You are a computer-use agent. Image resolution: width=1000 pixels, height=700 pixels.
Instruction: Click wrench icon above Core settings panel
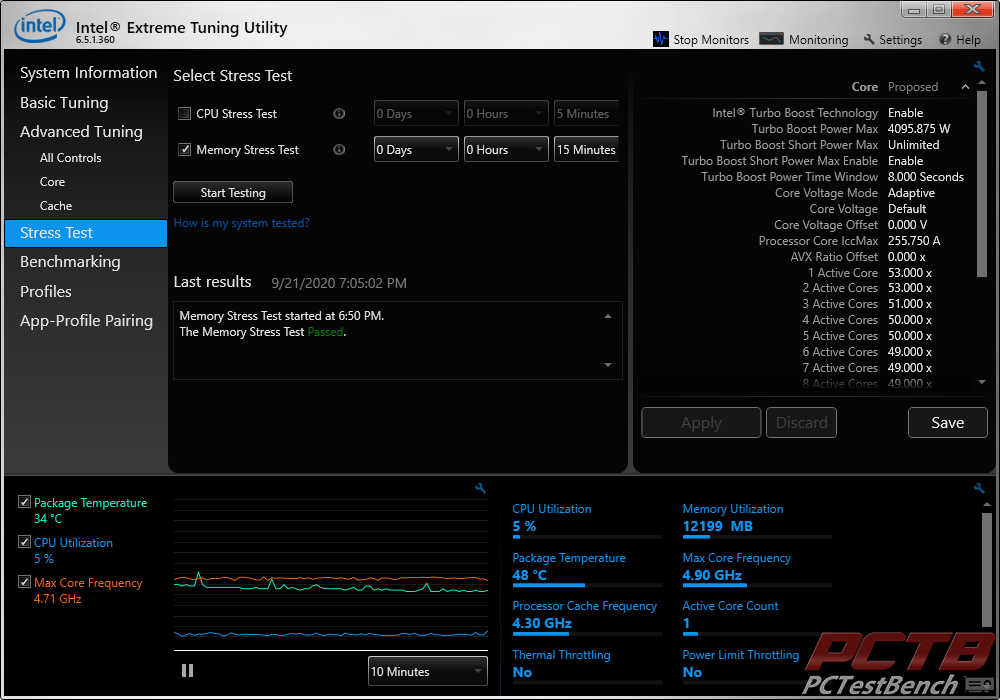[x=979, y=66]
